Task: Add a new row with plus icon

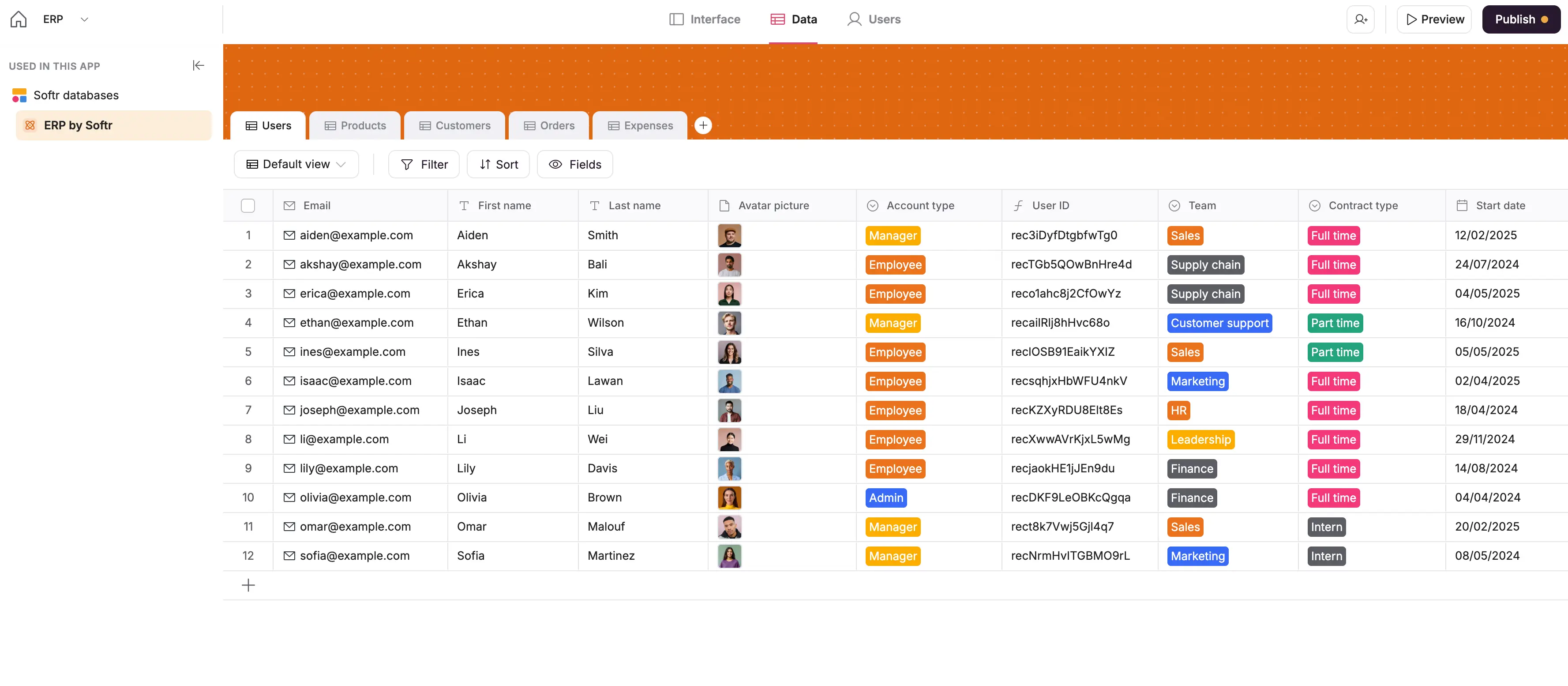Action: coord(248,585)
